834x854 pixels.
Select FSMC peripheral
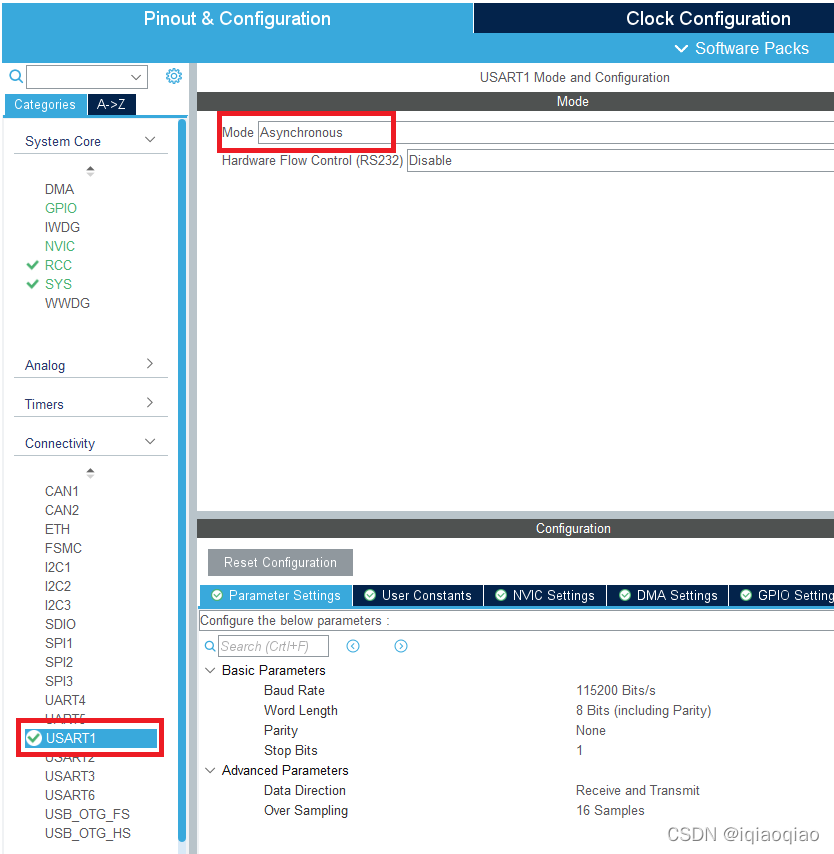point(63,548)
